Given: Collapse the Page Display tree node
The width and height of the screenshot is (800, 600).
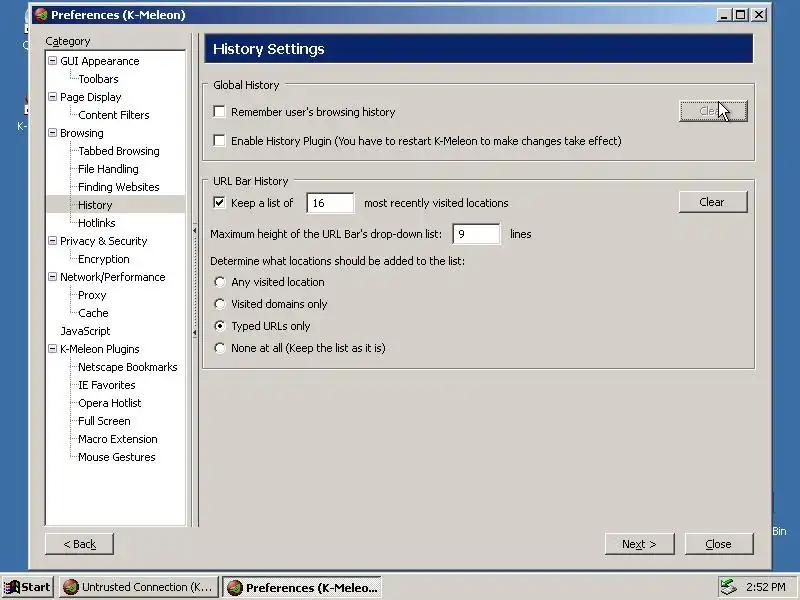Looking at the screenshot, I should 52,96.
